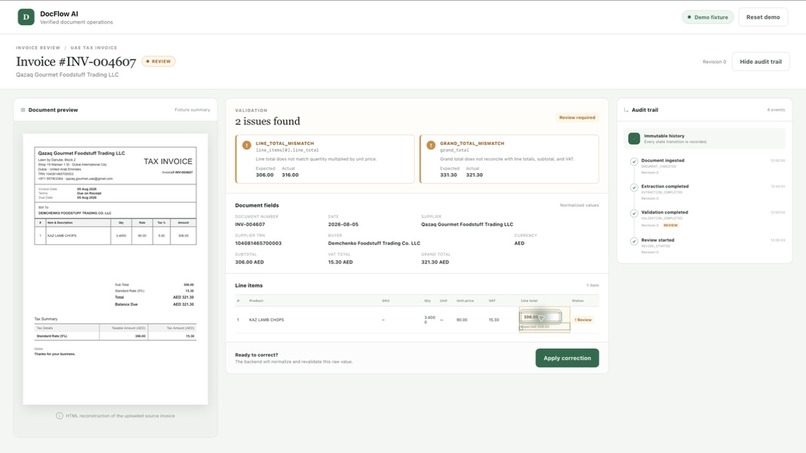
Task: Click the UAE Tax Invoice breadcrumb
Action: (x=94, y=48)
